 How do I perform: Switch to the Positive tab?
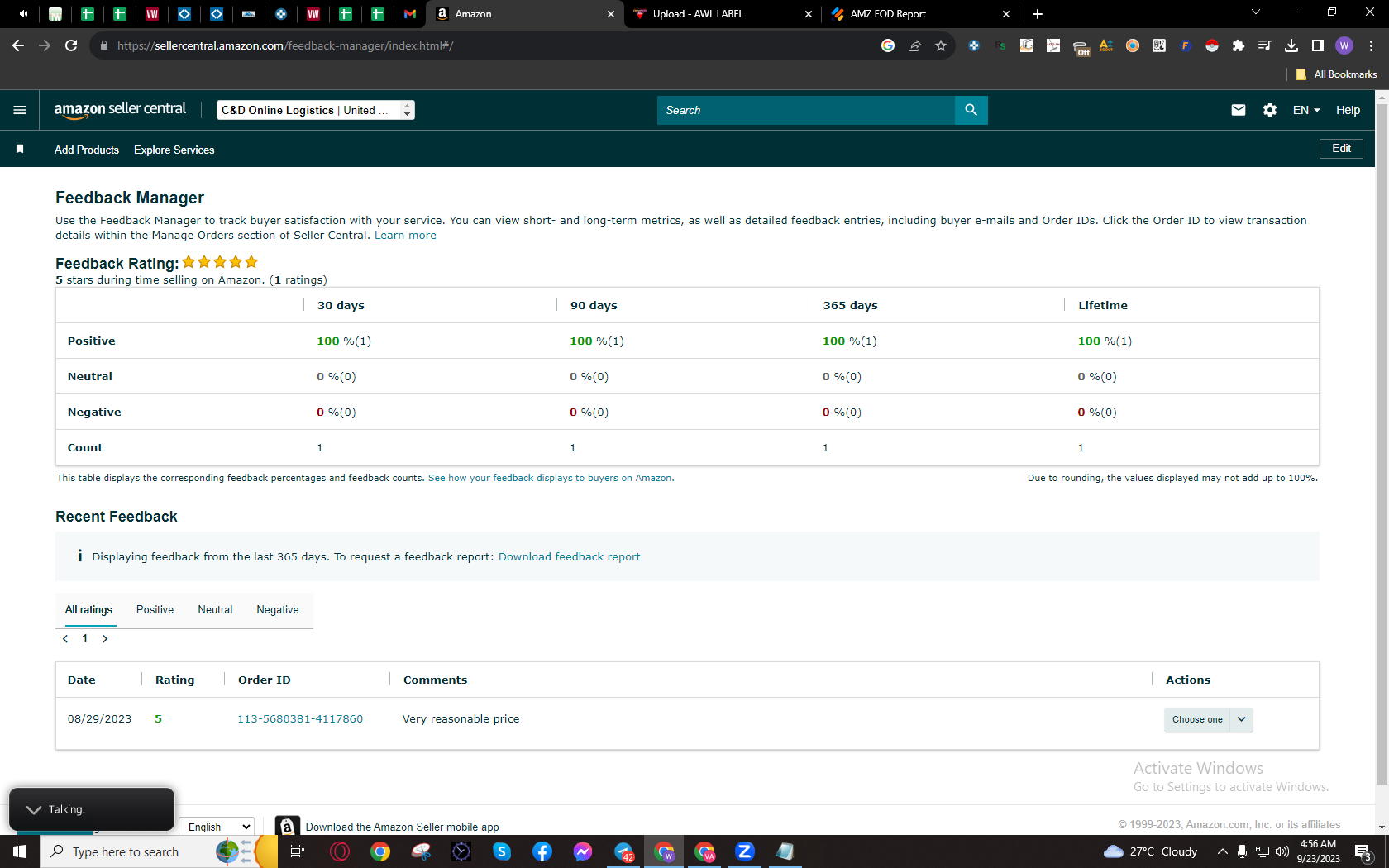pos(155,610)
